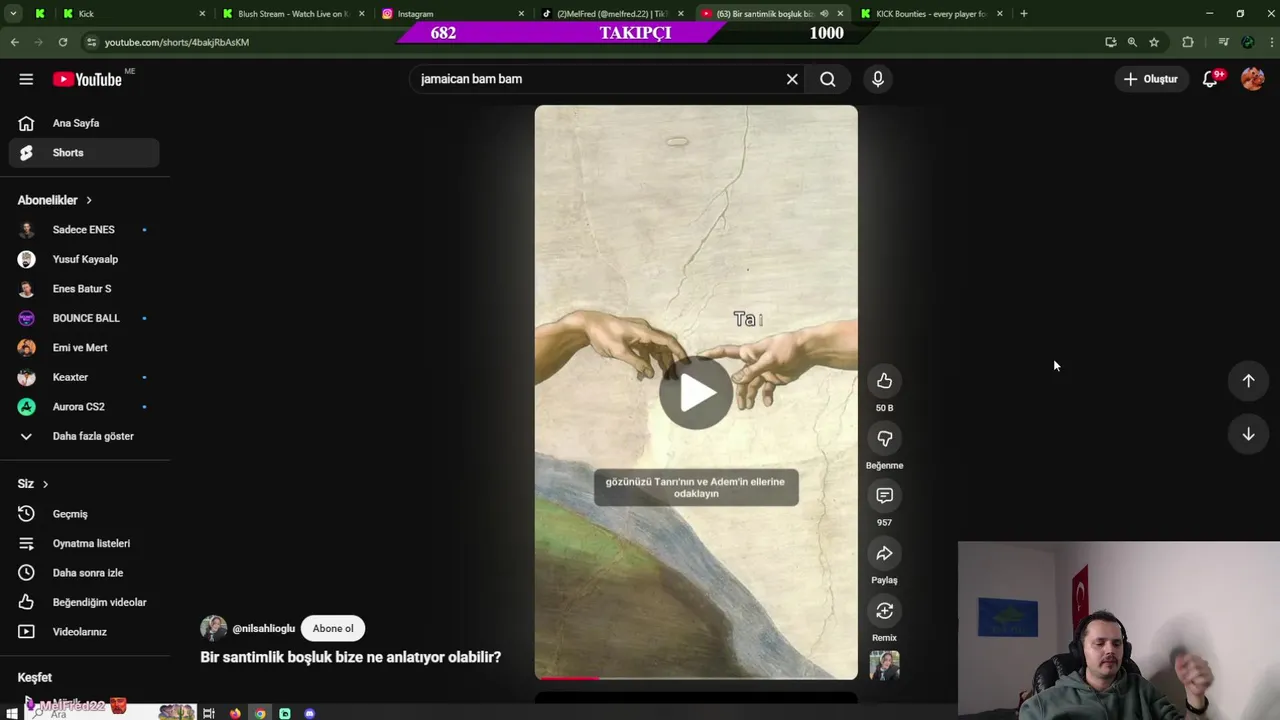This screenshot has width=1280, height=720.
Task: Go to the previous short with up arrow
Action: pyautogui.click(x=1248, y=380)
